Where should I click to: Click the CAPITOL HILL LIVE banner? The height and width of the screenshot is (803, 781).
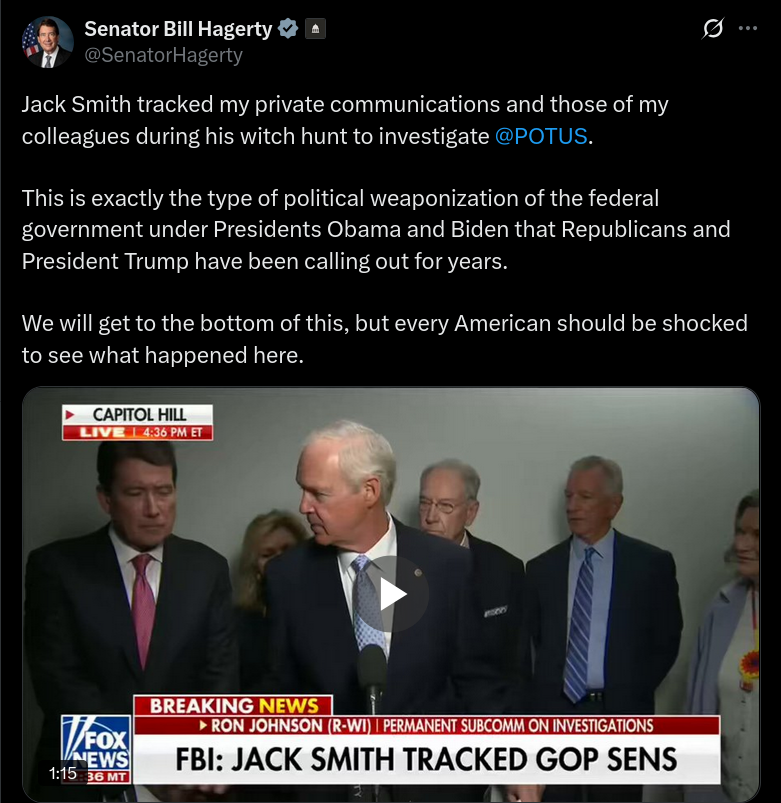click(137, 422)
